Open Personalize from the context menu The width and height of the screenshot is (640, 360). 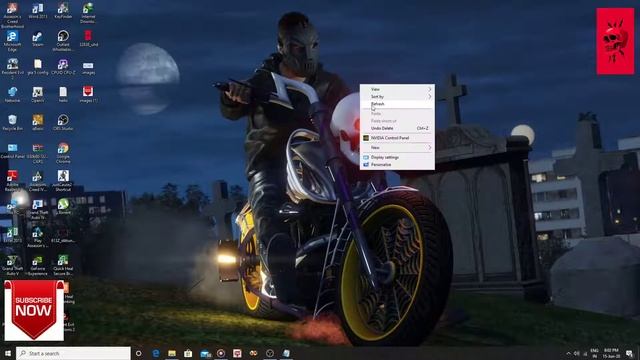[397, 164]
